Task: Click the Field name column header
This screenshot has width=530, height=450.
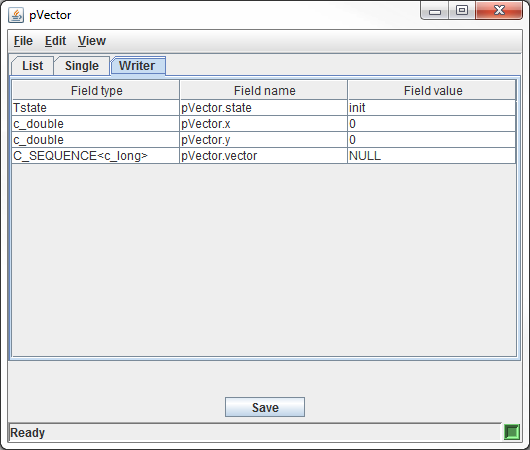Action: (264, 90)
